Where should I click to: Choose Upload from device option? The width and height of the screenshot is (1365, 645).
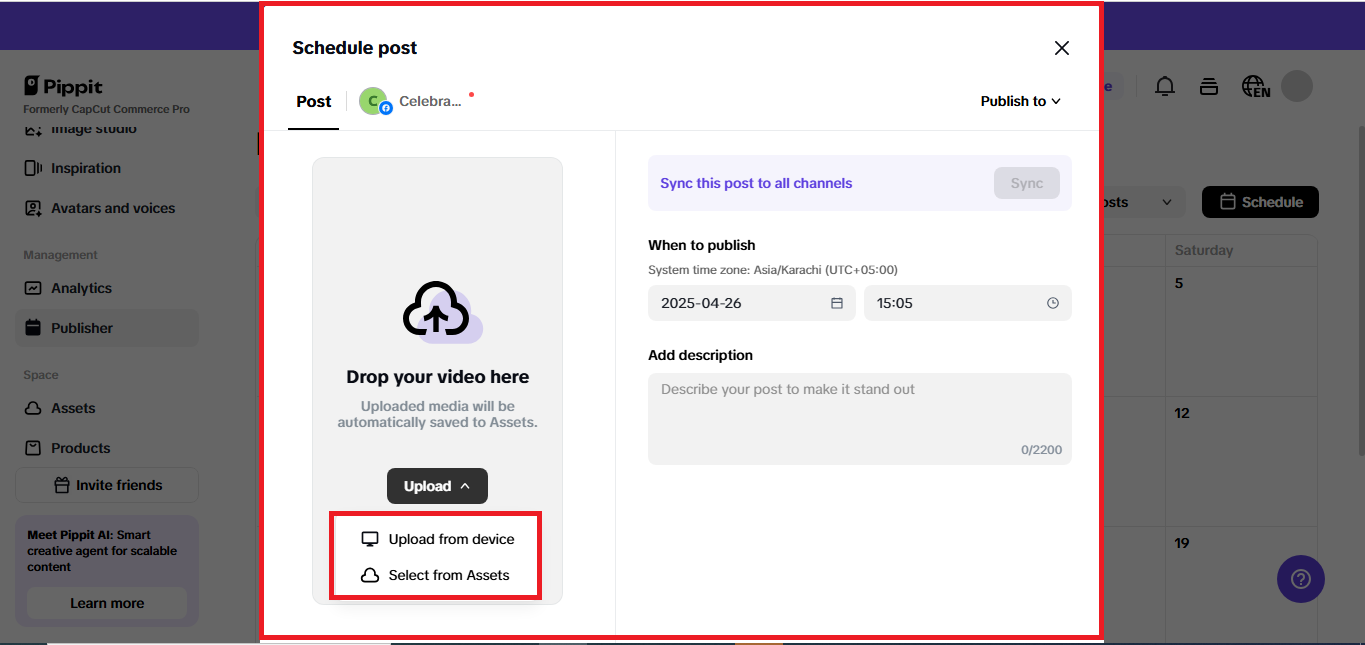(x=437, y=539)
